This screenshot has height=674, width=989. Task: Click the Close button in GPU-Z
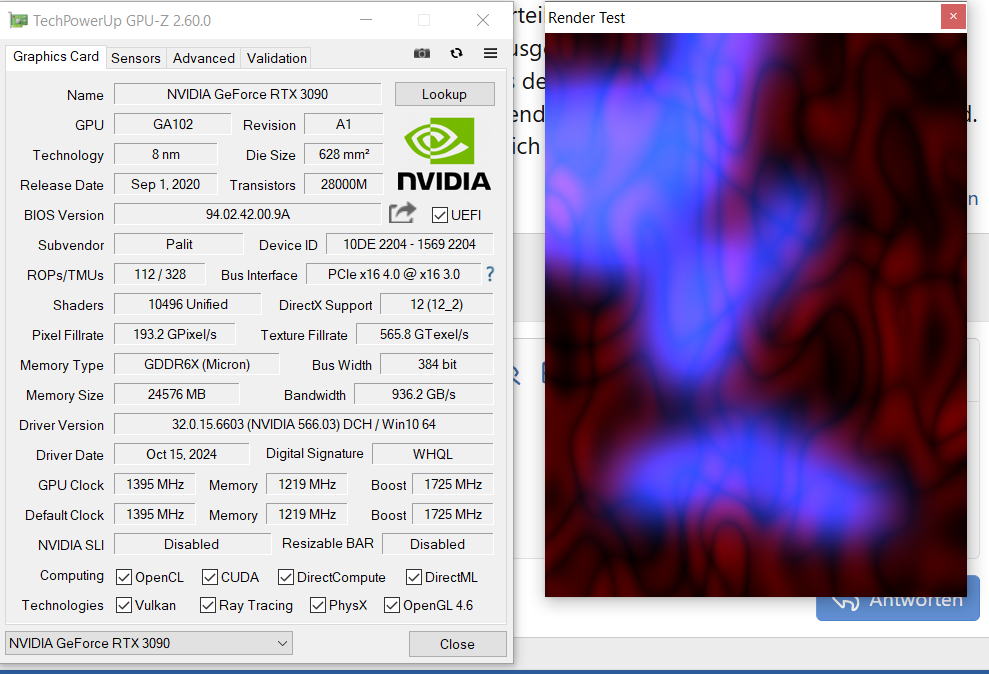coord(457,644)
